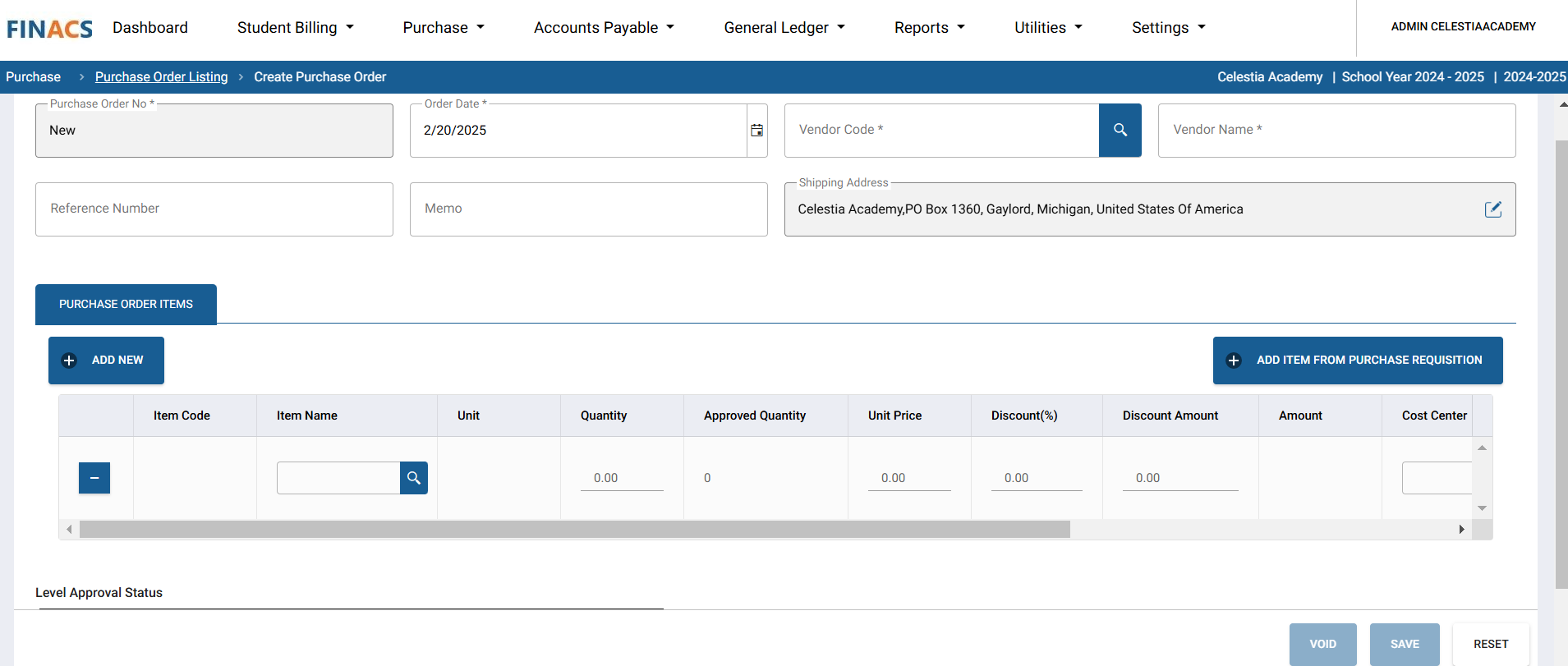Expand the Utilities menu
The height and width of the screenshot is (666, 1568).
(1049, 28)
